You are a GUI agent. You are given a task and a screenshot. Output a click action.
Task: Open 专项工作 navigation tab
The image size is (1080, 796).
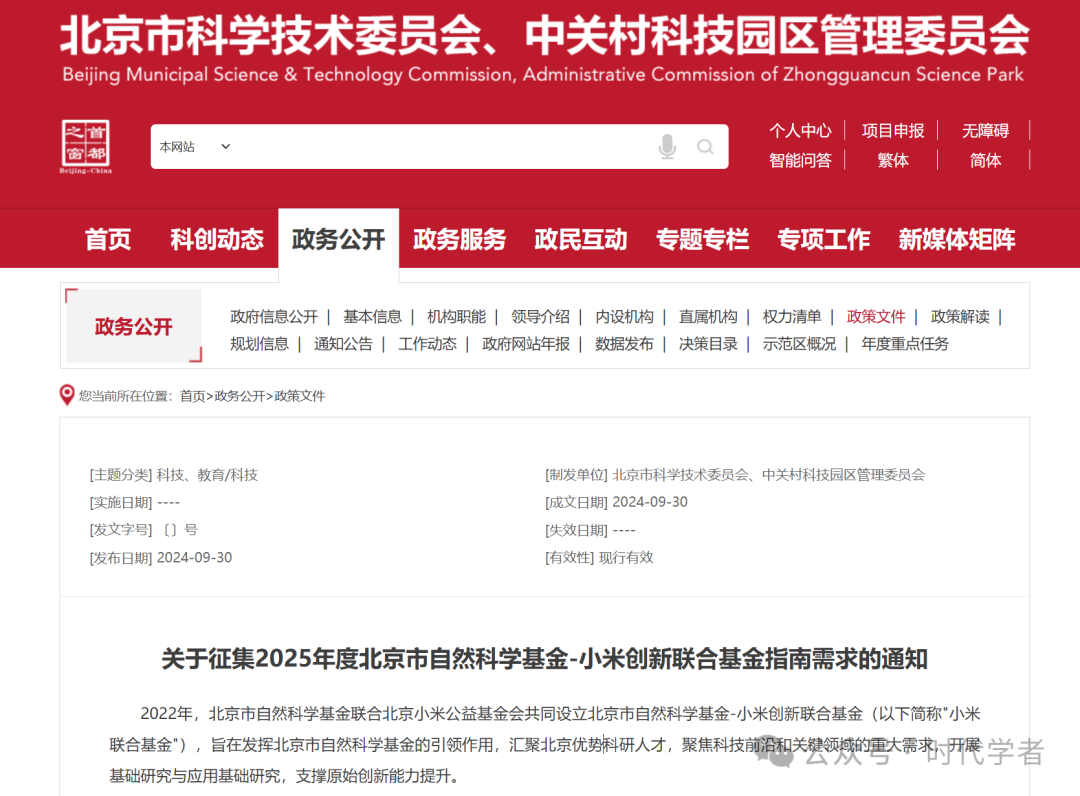tap(823, 239)
